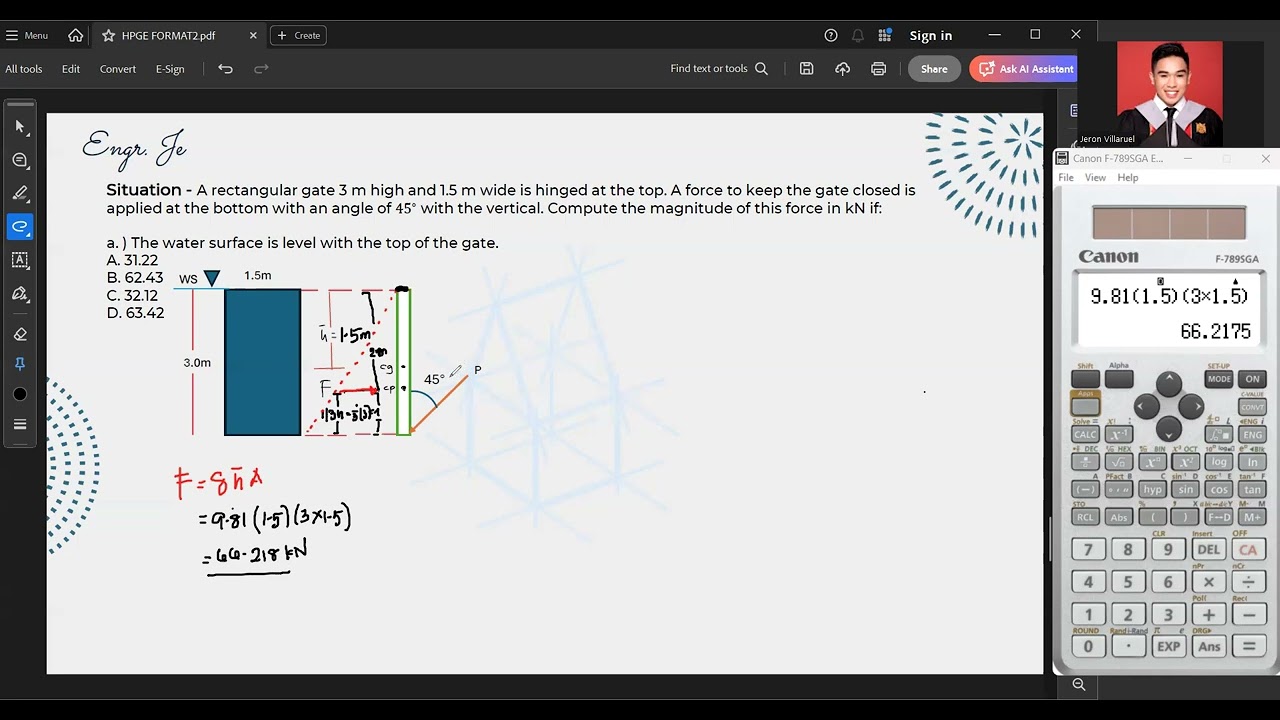Click the calculator sin key
This screenshot has height=720, width=1280.
1186,490
